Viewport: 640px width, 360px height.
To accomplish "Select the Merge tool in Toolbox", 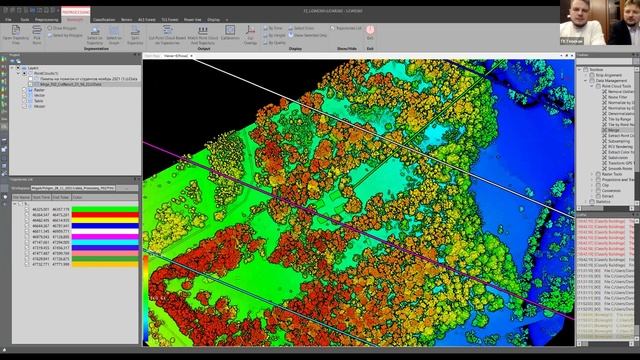I will 611,130.
